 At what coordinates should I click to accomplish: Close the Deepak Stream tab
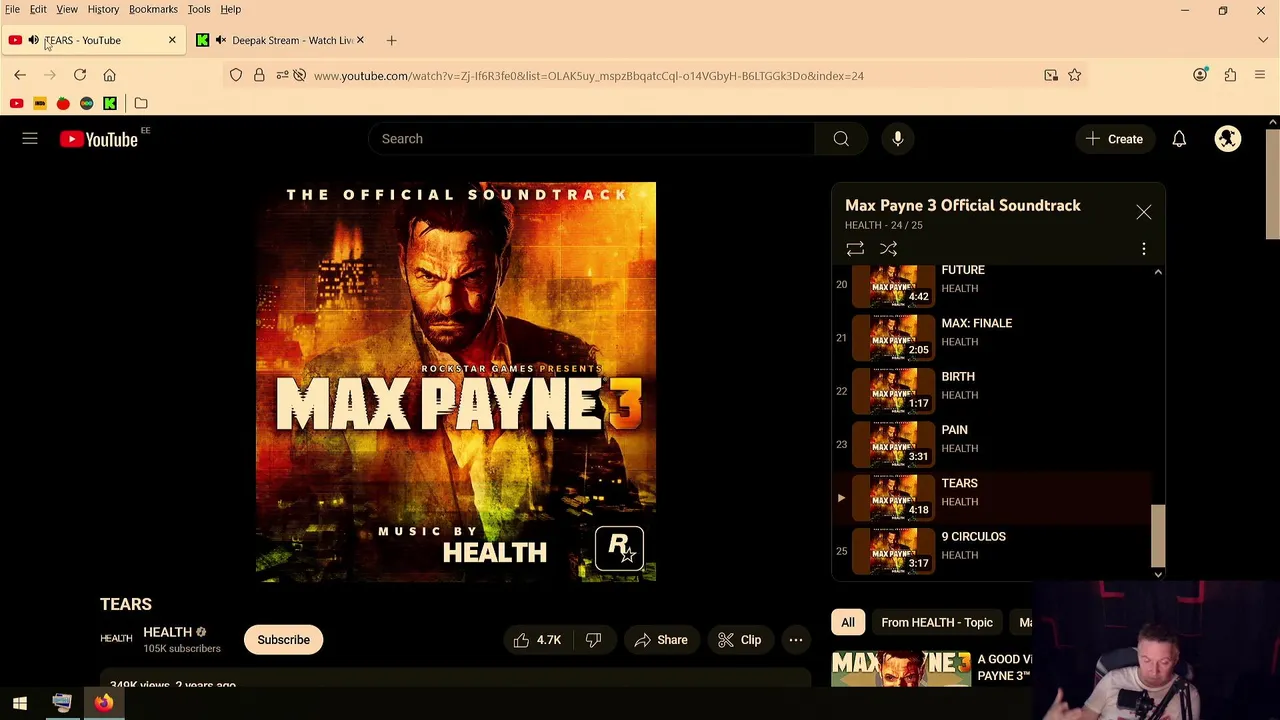[360, 40]
